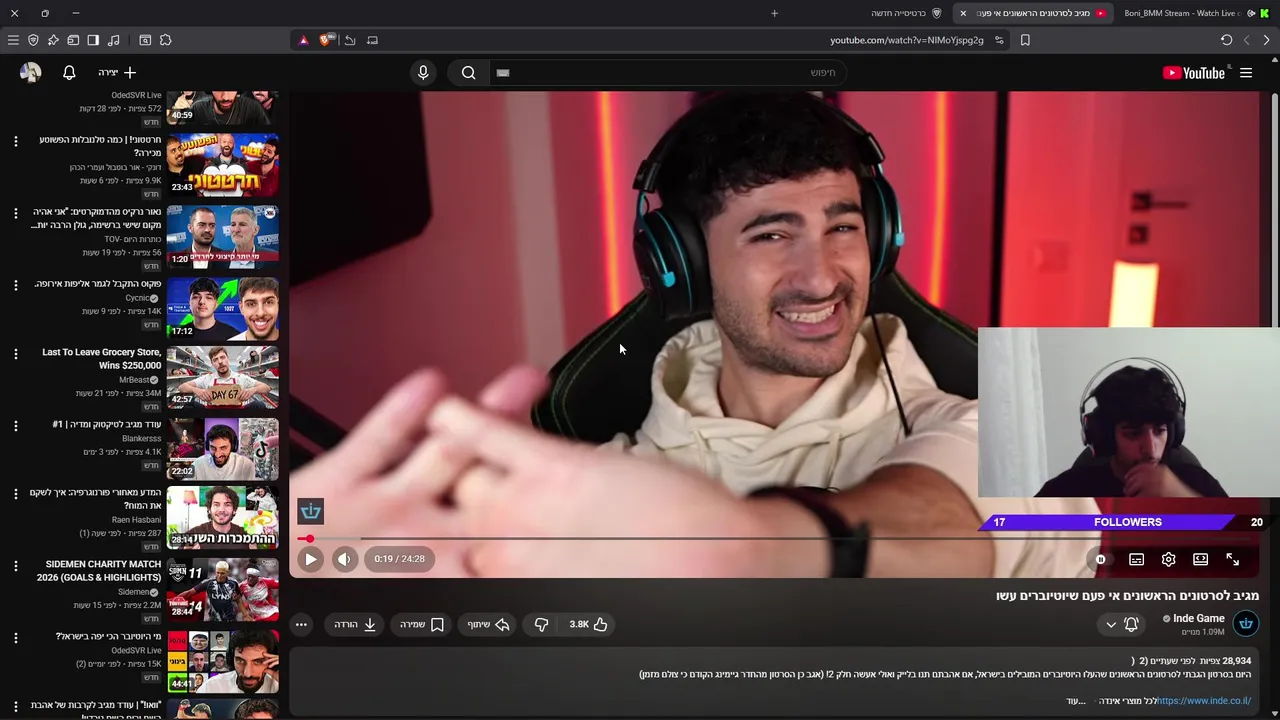
Task: Like the video with 3.8K likes
Action: [589, 624]
